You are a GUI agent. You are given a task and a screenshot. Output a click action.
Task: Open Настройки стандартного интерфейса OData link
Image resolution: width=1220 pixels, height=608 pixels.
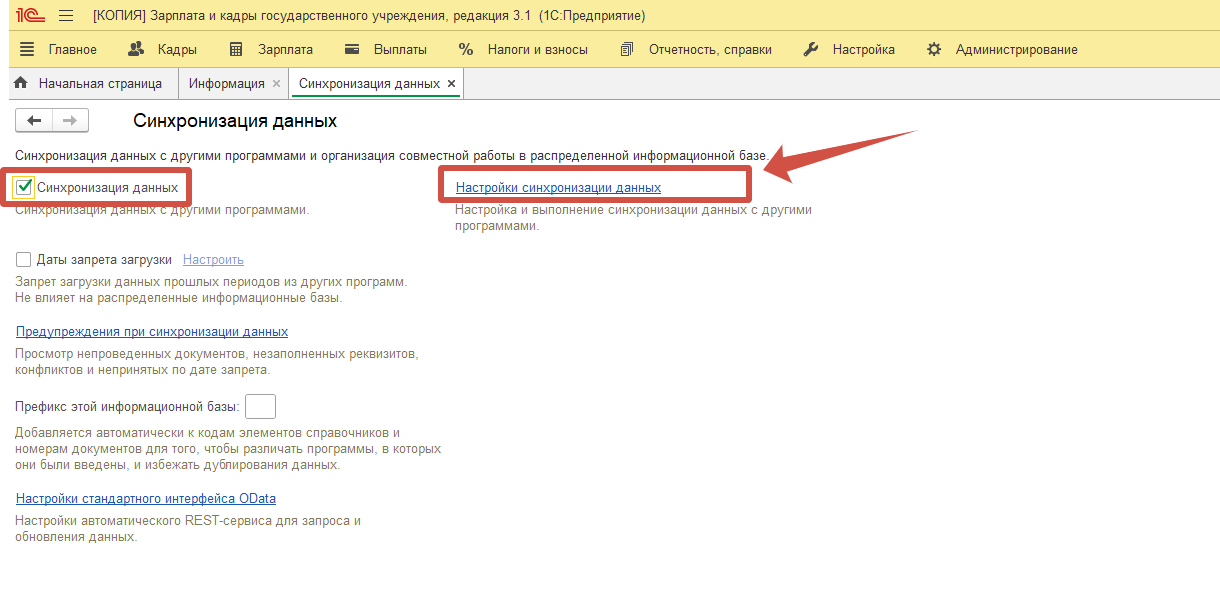coord(146,498)
